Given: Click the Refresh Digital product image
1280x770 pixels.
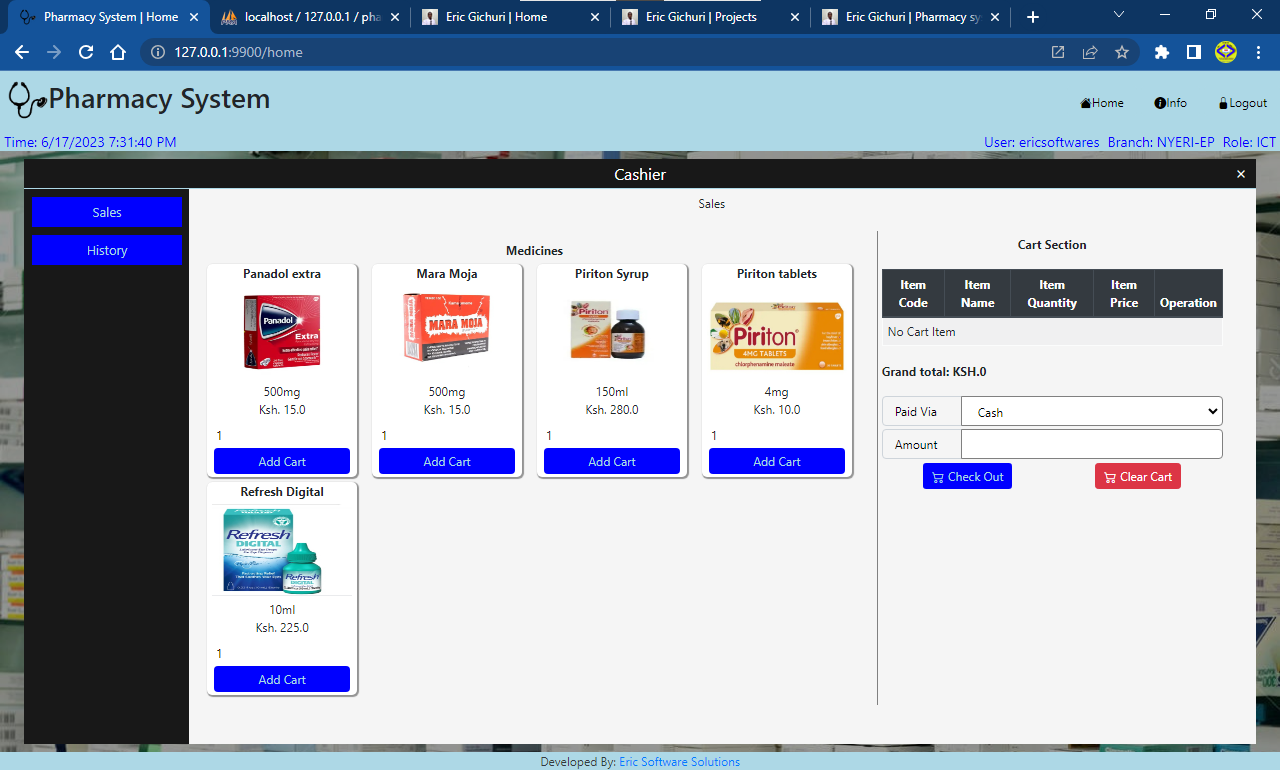Looking at the screenshot, I should [272, 551].
